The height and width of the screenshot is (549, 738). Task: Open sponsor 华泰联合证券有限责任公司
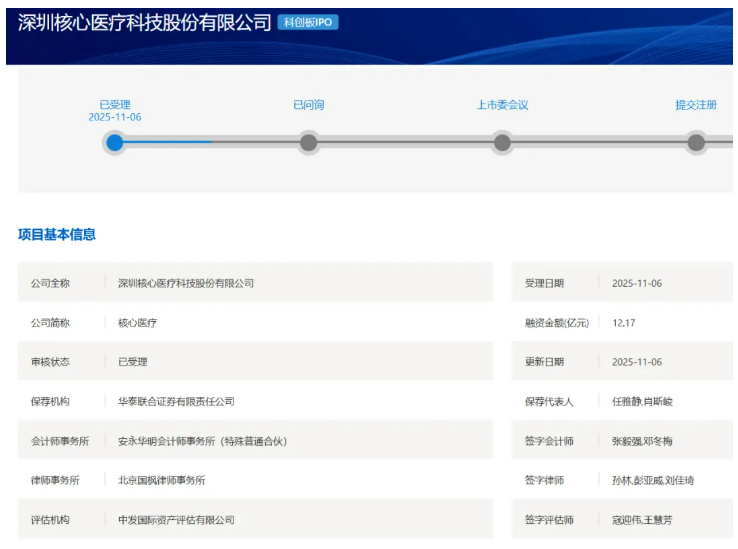pyautogui.click(x=176, y=401)
